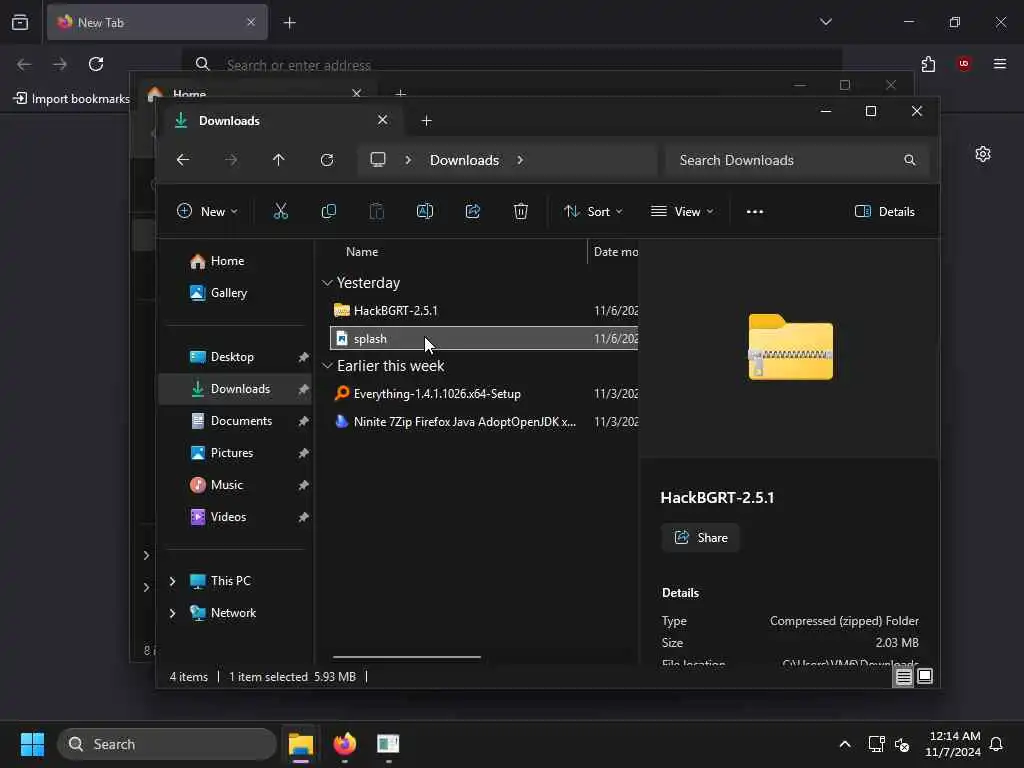Click the Delete trash icon in Explorer toolbar
The width and height of the screenshot is (1024, 768).
[520, 212]
